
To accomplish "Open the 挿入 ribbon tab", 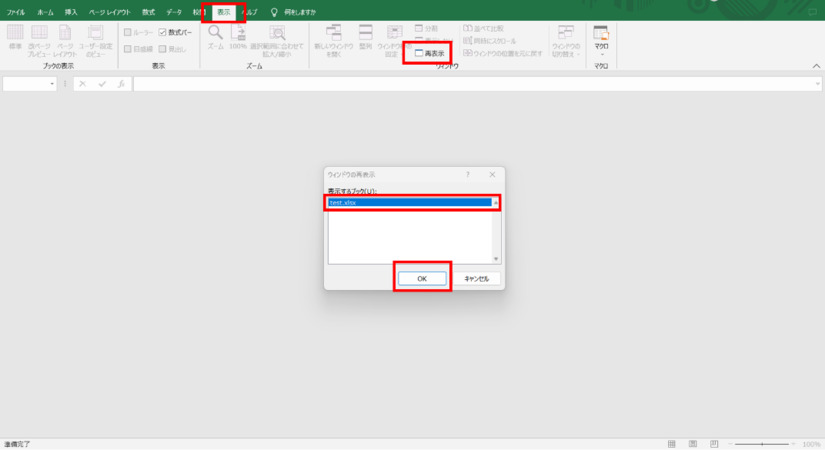I will tap(71, 11).
